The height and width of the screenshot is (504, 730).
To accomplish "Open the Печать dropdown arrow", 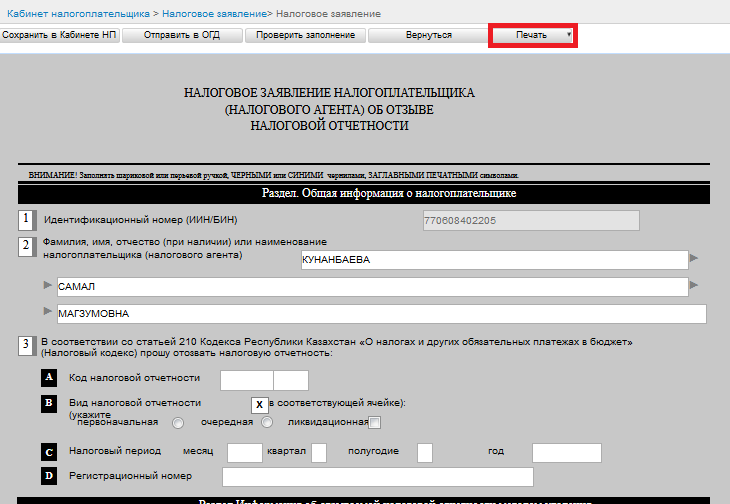I will 569,35.
